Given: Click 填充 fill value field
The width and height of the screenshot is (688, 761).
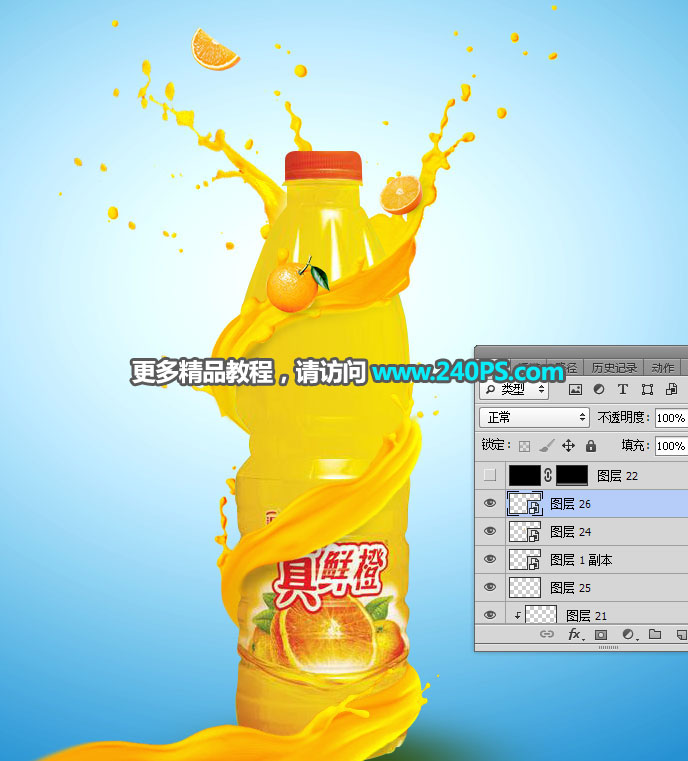Looking at the screenshot, I should (671, 446).
